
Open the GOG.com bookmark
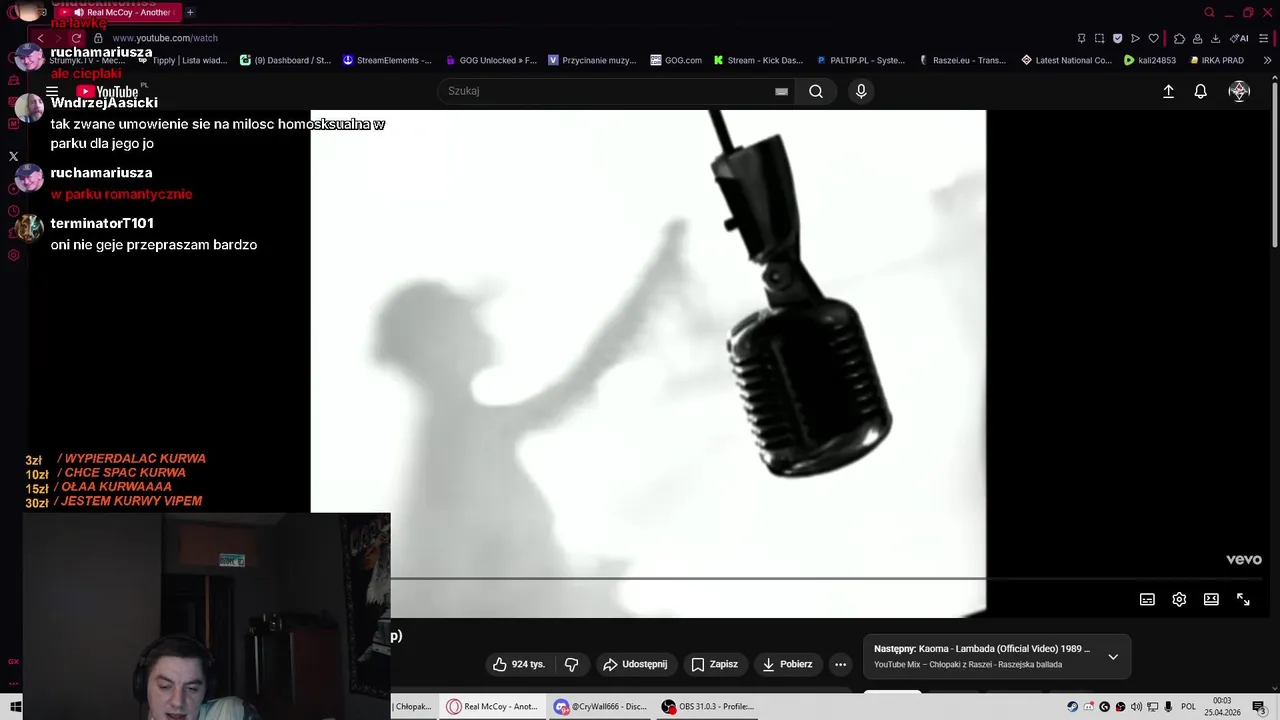[676, 60]
